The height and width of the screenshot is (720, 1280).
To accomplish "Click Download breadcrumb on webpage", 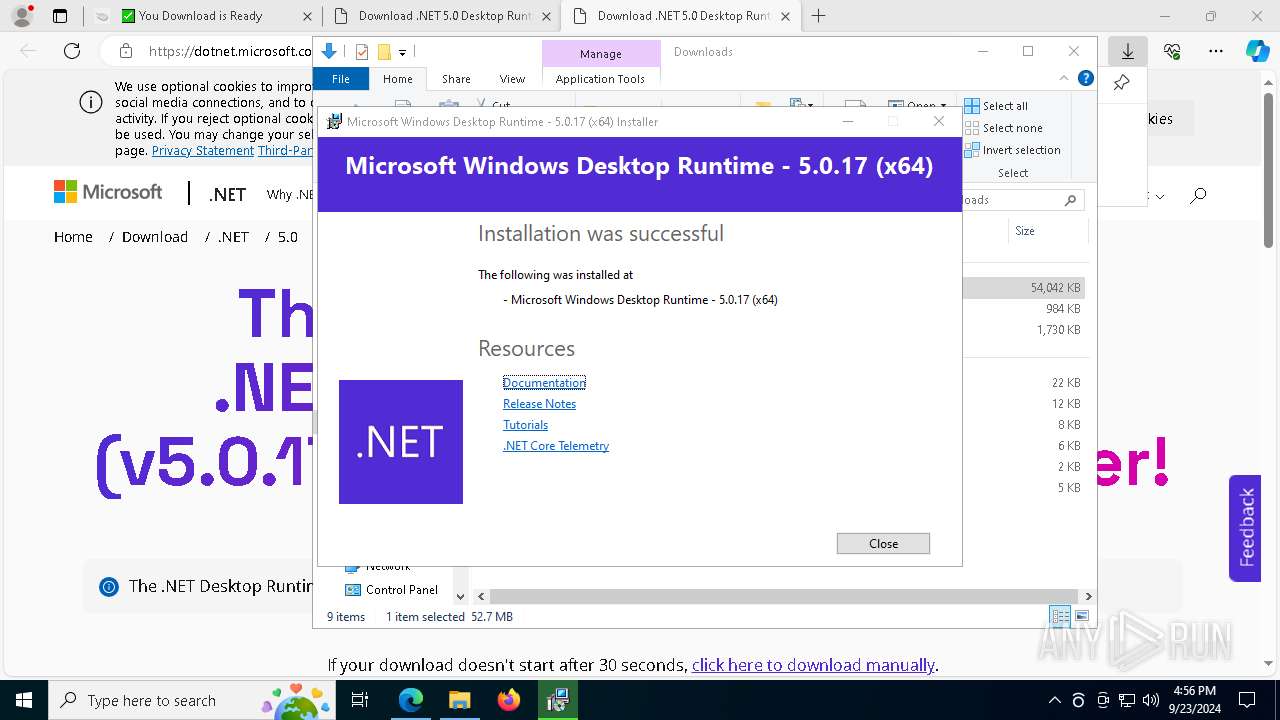I will 155,237.
